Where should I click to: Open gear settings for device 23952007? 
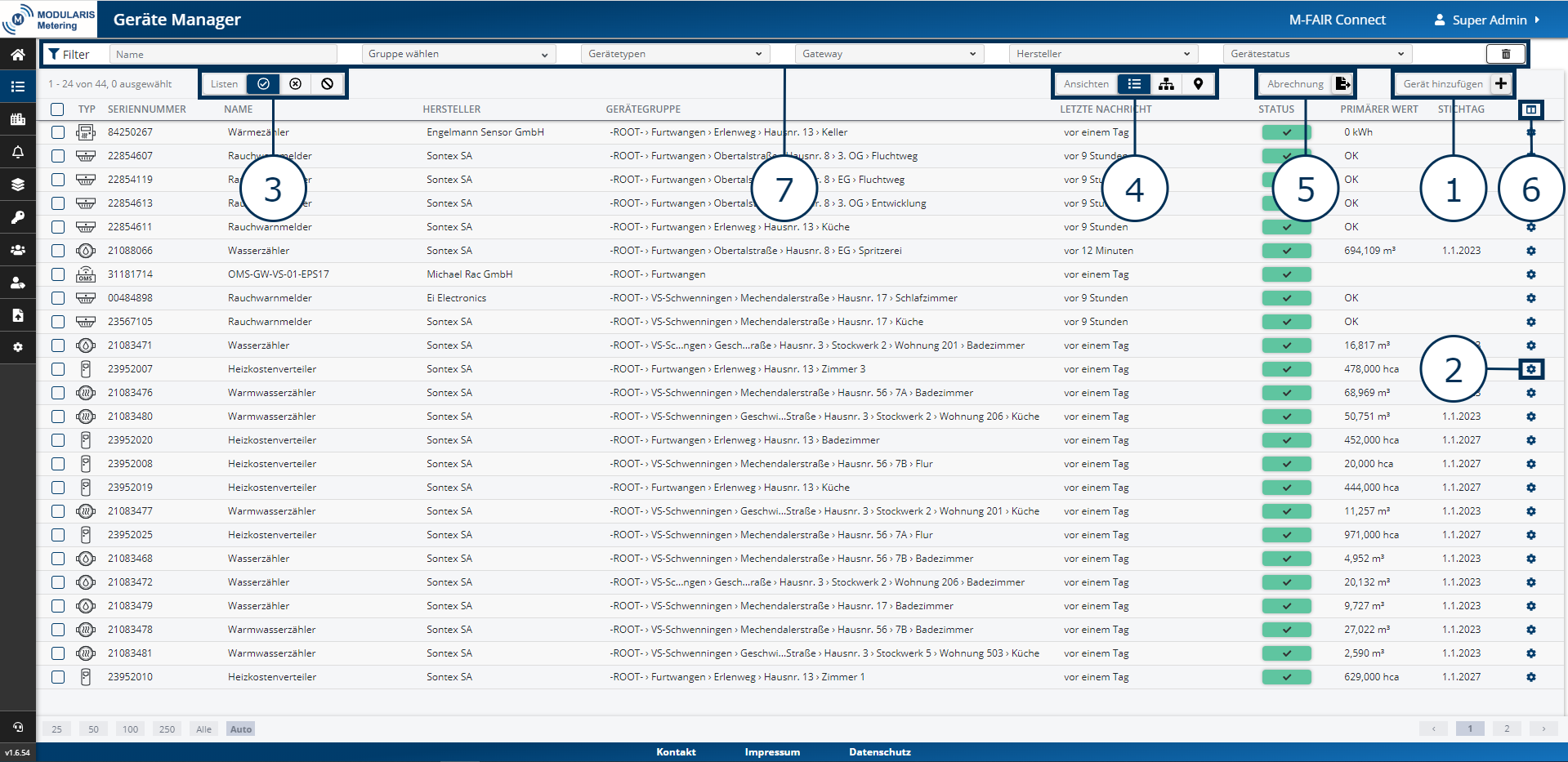(x=1530, y=369)
